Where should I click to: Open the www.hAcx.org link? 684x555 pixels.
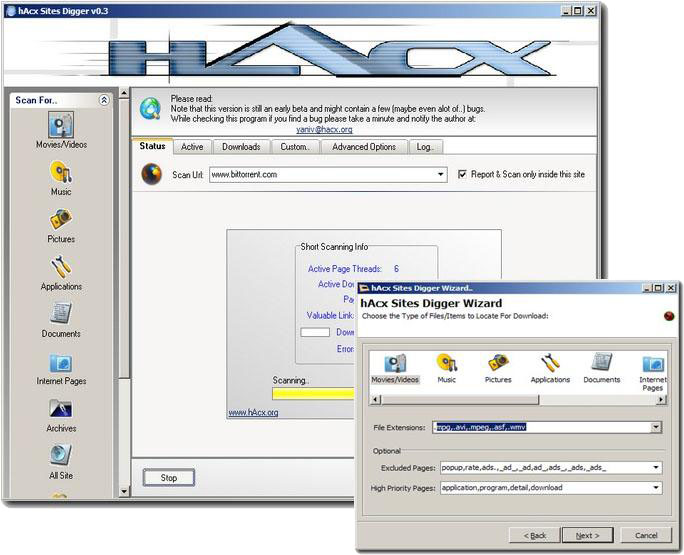point(253,412)
